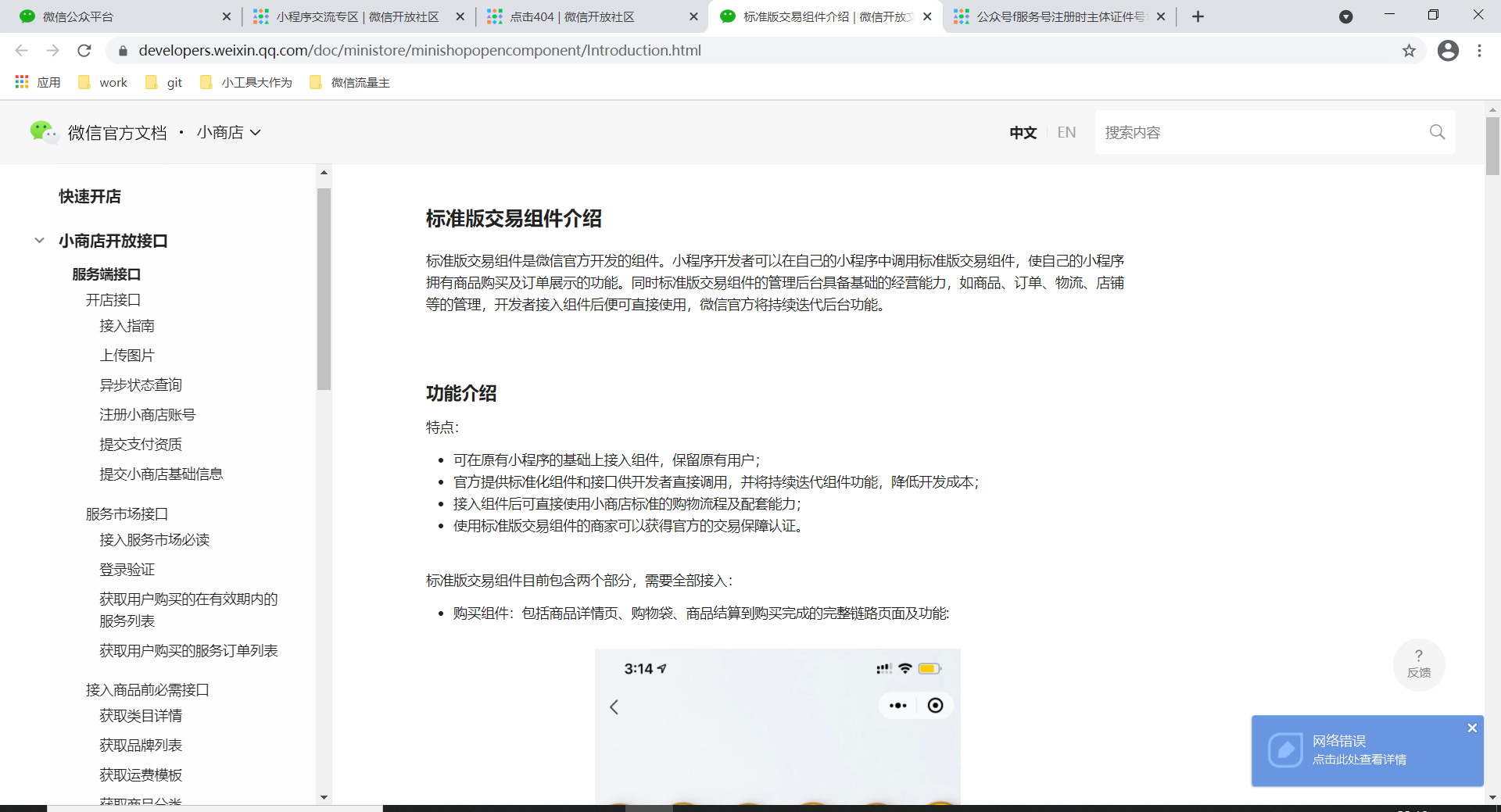Switch language to EN
The width and height of the screenshot is (1501, 812).
pos(1066,133)
